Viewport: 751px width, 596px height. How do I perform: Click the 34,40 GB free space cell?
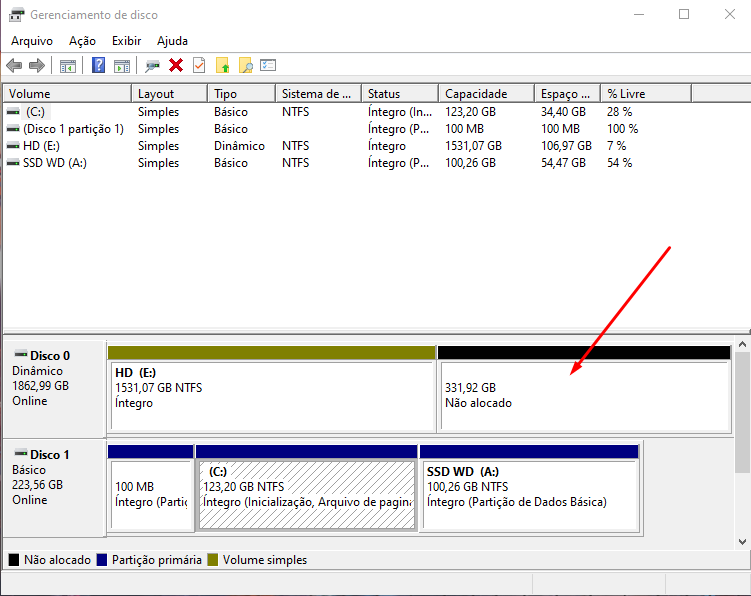click(563, 112)
